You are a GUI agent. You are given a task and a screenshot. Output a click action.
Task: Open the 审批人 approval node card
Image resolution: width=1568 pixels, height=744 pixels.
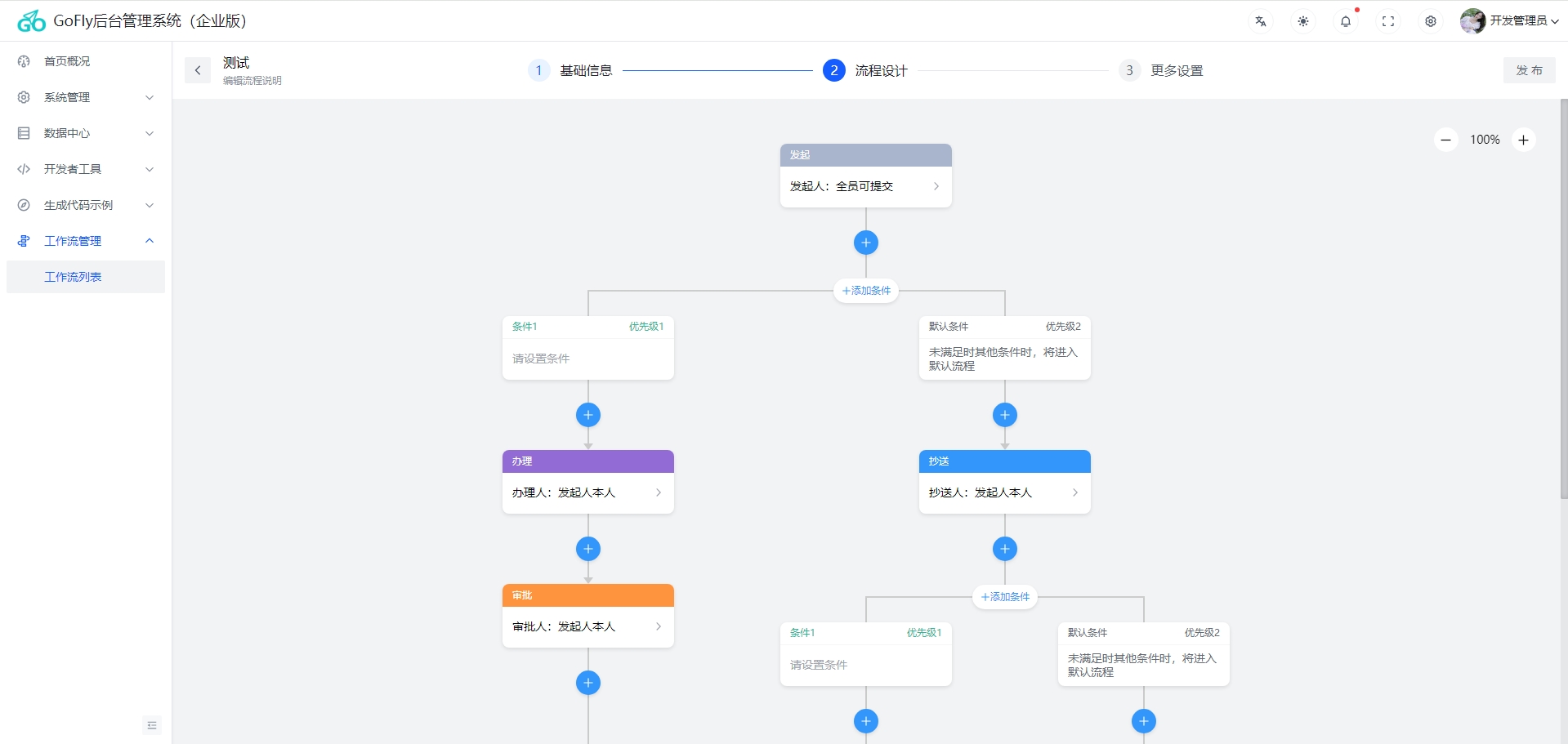(587, 626)
